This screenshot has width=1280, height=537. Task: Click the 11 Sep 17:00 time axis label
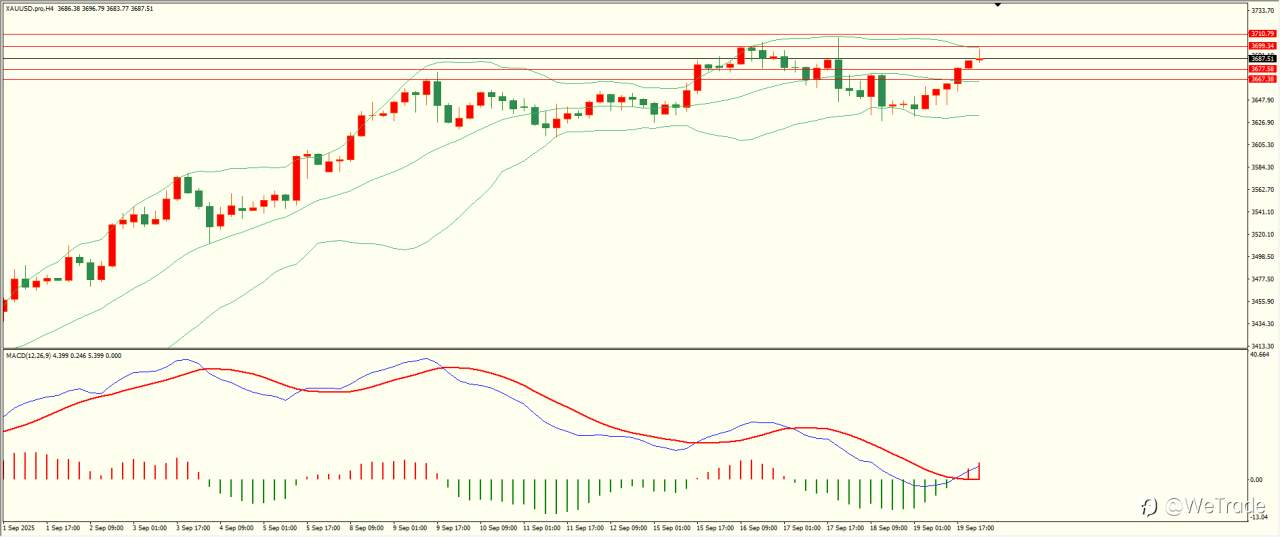coord(586,526)
